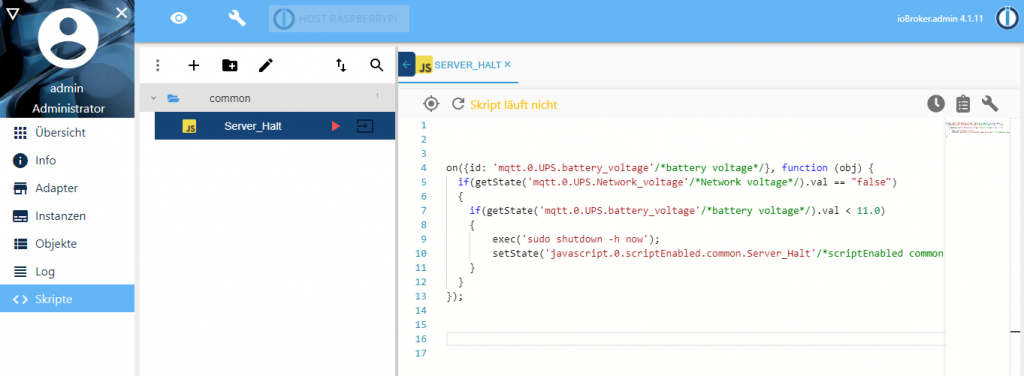The height and width of the screenshot is (376, 1024).
Task: Go to the Adapter section
Action: point(67,188)
